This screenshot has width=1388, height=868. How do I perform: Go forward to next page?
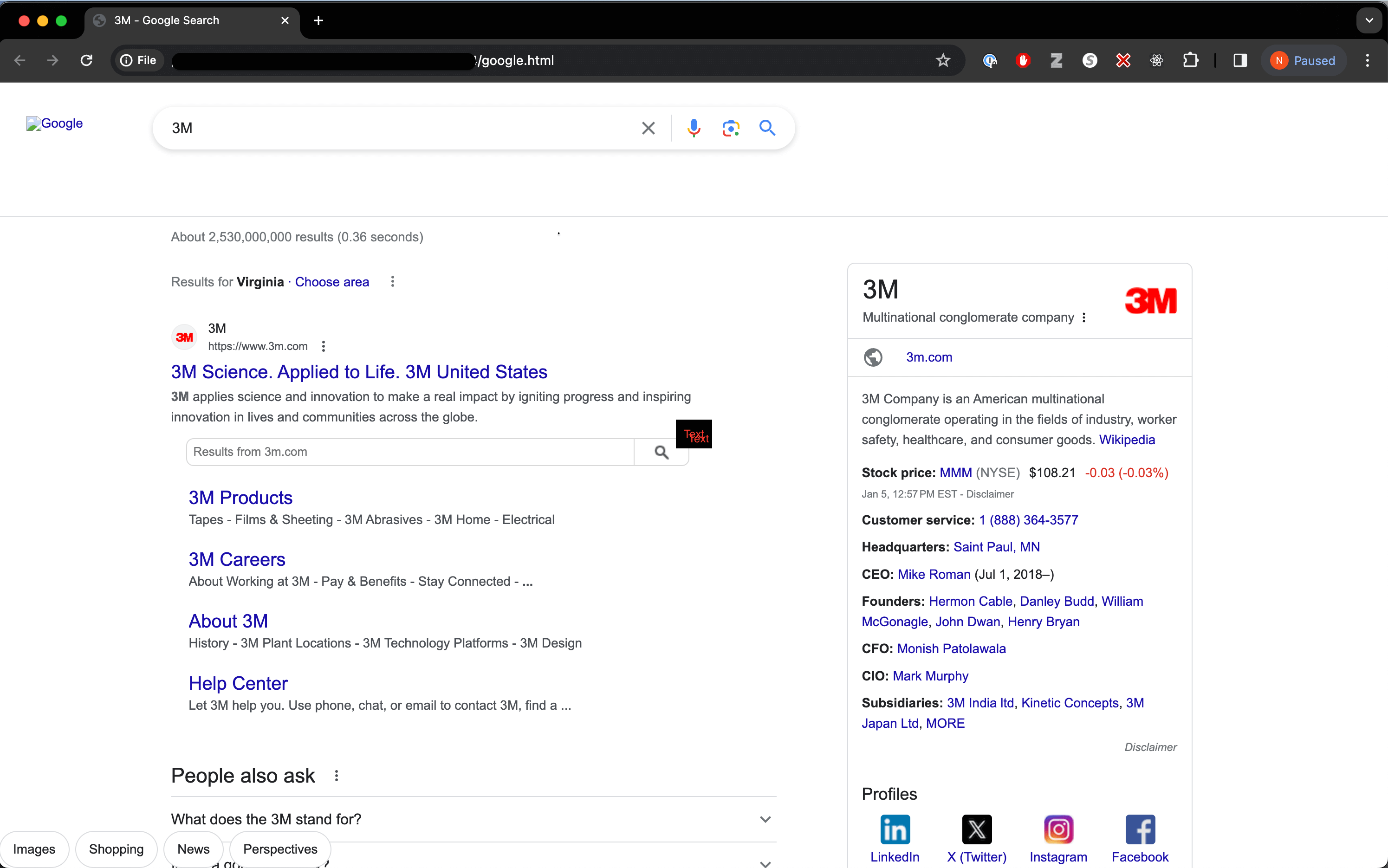pos(53,60)
